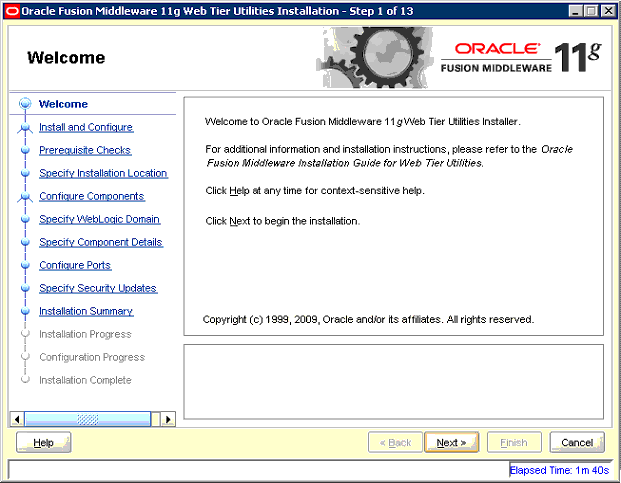Click the Installation Summary step node icon
Screen dimensions: 621x483
25,311
